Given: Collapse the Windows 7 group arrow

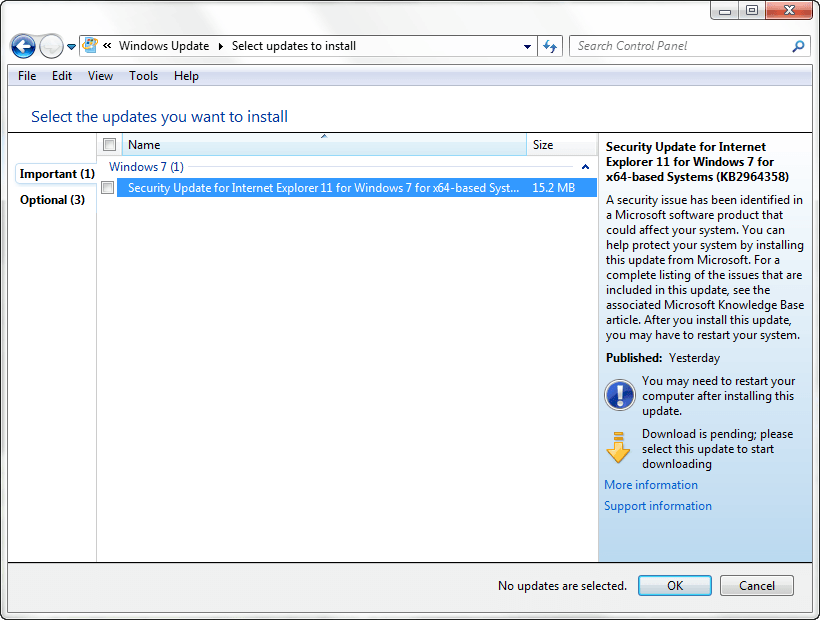Looking at the screenshot, I should click(586, 167).
